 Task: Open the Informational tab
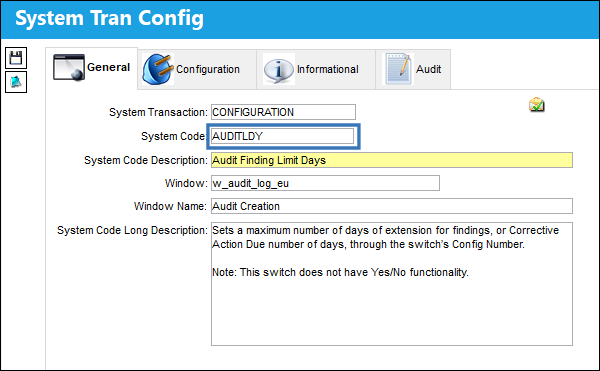[x=316, y=69]
